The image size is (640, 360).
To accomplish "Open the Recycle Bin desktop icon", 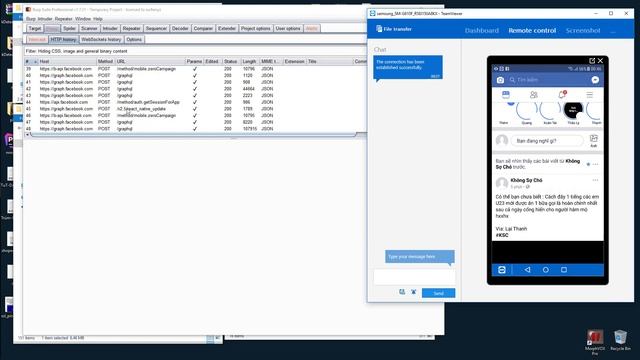I will point(620,340).
